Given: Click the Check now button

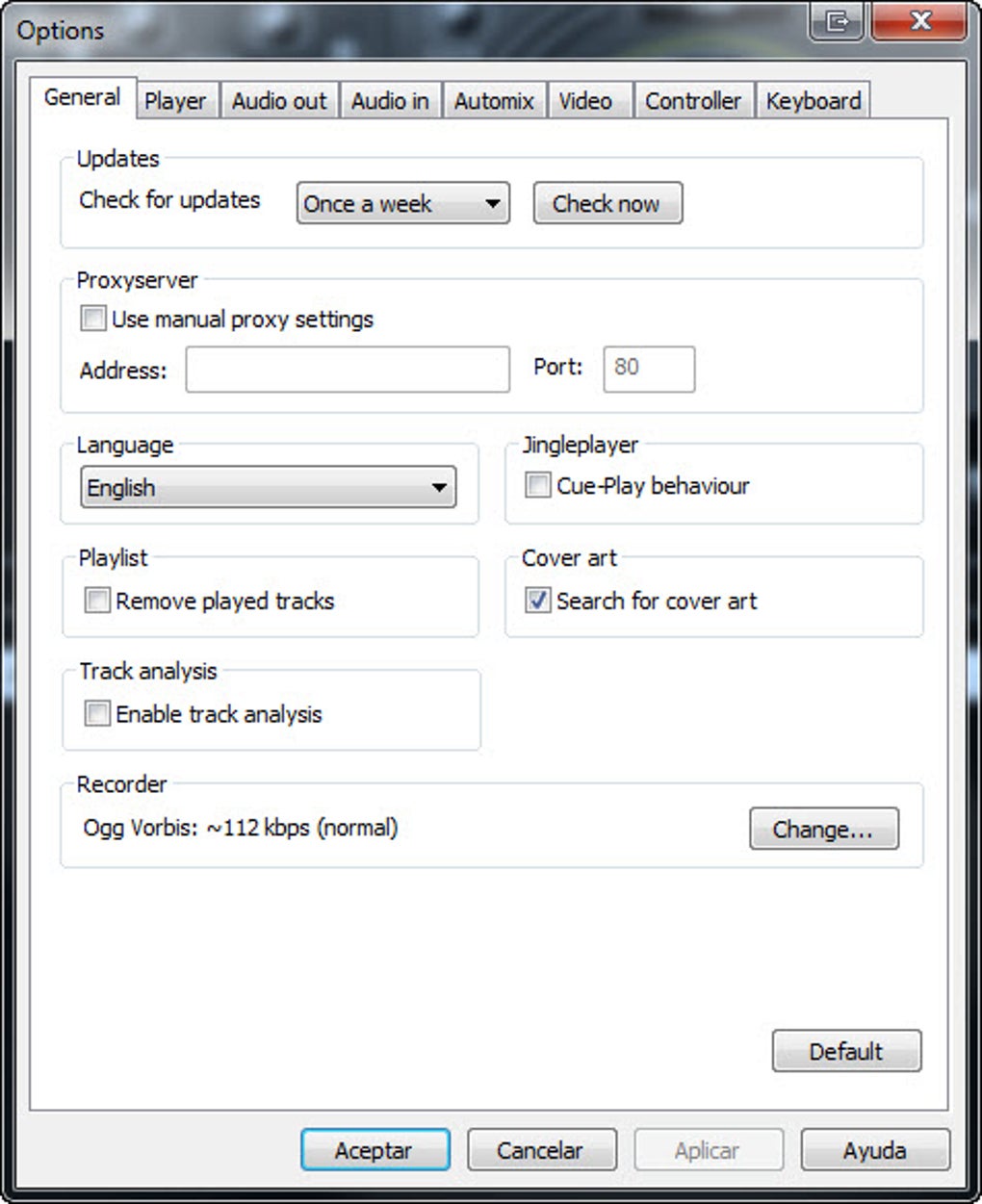Looking at the screenshot, I should click(x=607, y=204).
